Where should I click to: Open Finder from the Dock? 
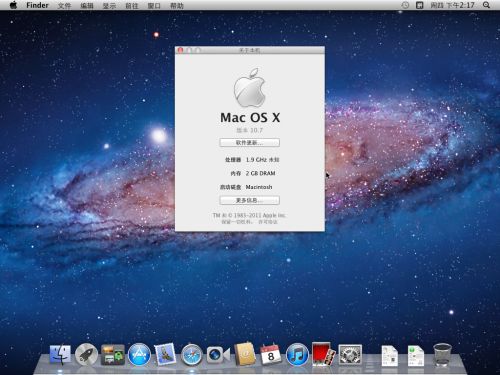[60, 354]
